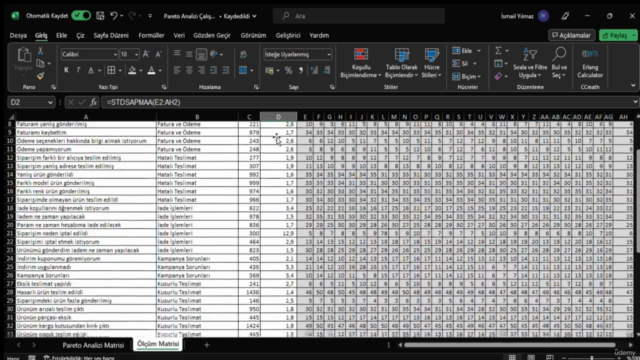Switch to the Görünüm tab

[253, 36]
